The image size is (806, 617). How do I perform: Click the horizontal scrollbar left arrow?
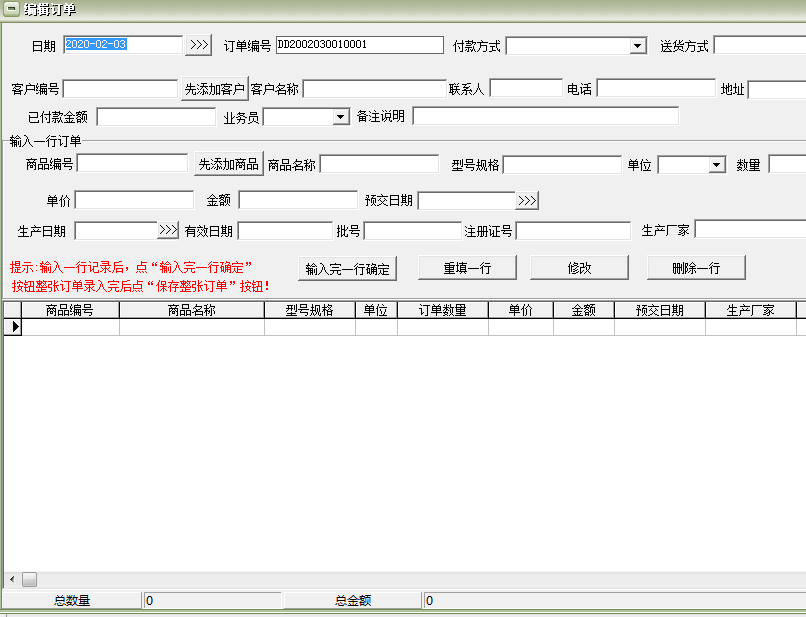12,579
